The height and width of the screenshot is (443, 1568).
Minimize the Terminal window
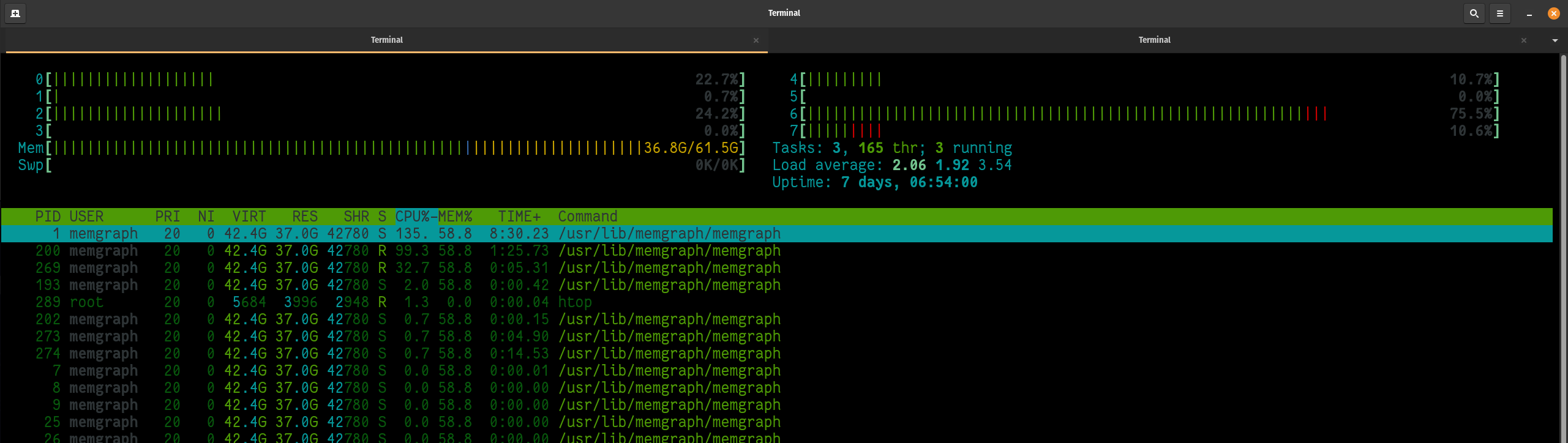click(1529, 13)
